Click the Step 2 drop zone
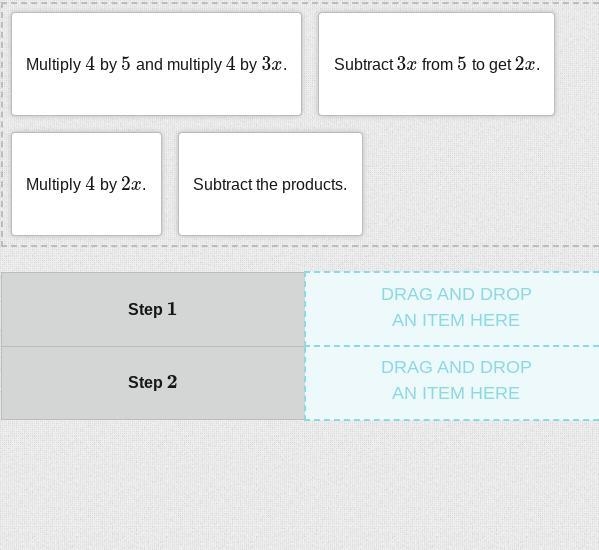The image size is (599, 550). pyautogui.click(x=452, y=383)
